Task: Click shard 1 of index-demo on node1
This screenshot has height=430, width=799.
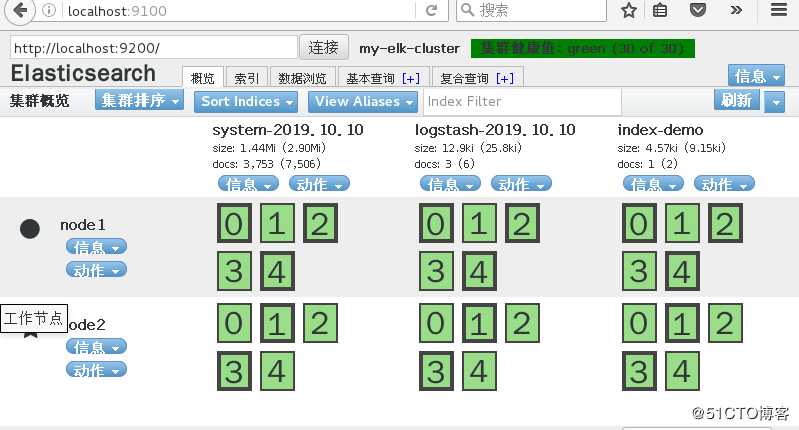Action: click(682, 223)
